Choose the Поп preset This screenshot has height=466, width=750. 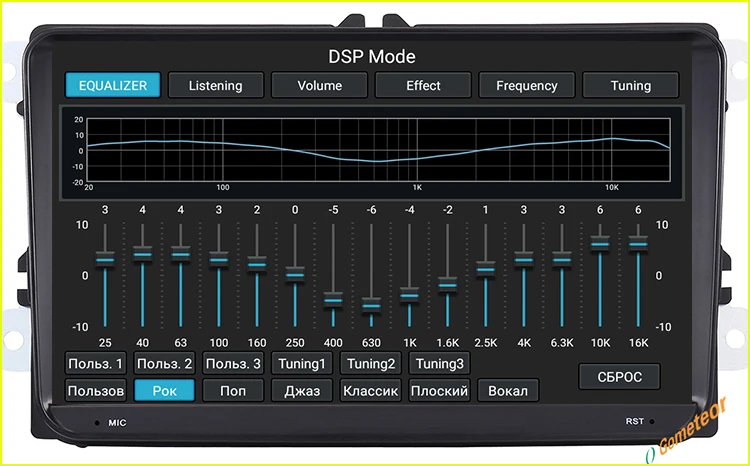pyautogui.click(x=233, y=390)
